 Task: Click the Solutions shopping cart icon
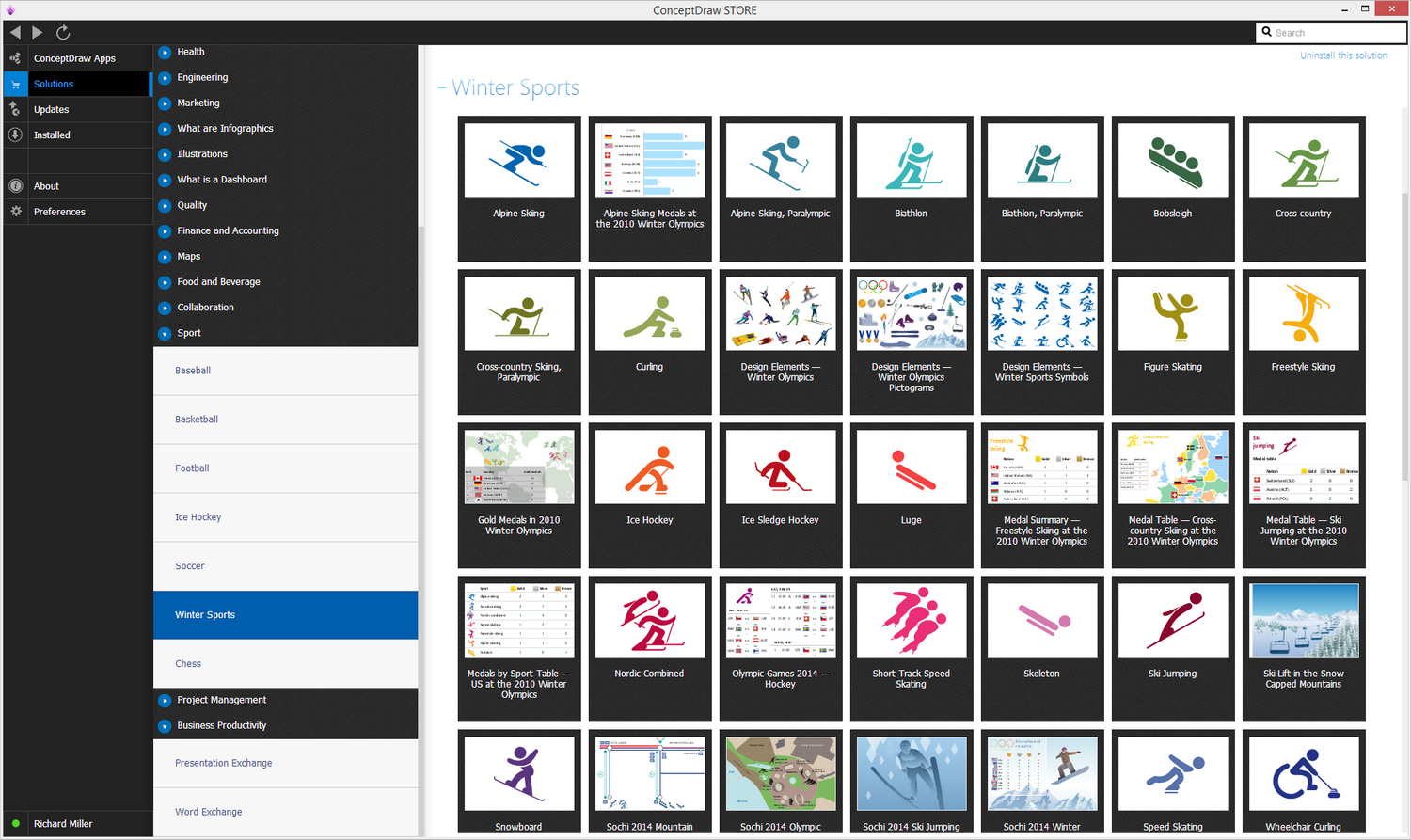point(15,84)
